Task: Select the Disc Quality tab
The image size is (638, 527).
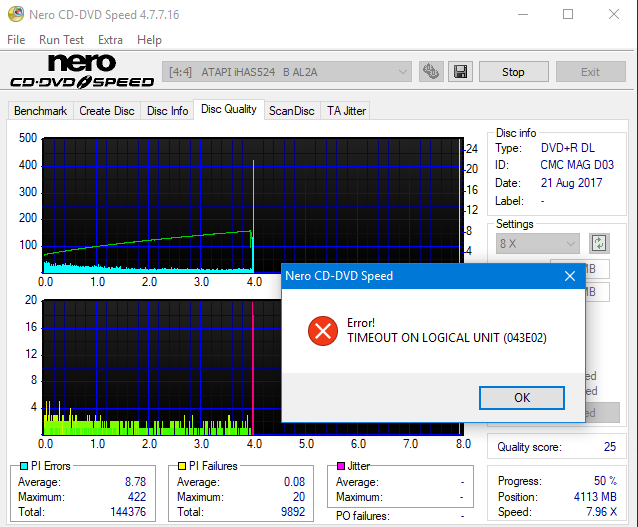Action: [x=229, y=109]
